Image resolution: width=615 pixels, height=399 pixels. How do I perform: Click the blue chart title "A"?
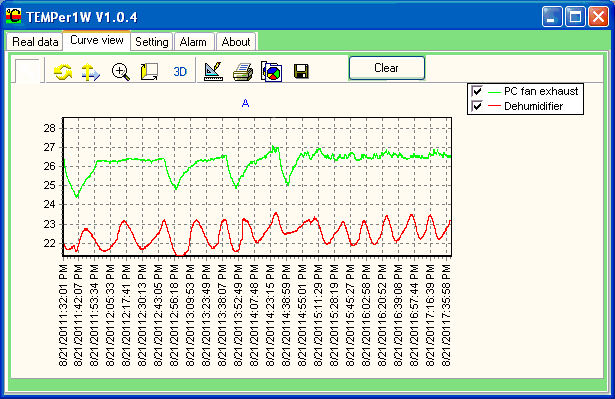(x=246, y=103)
